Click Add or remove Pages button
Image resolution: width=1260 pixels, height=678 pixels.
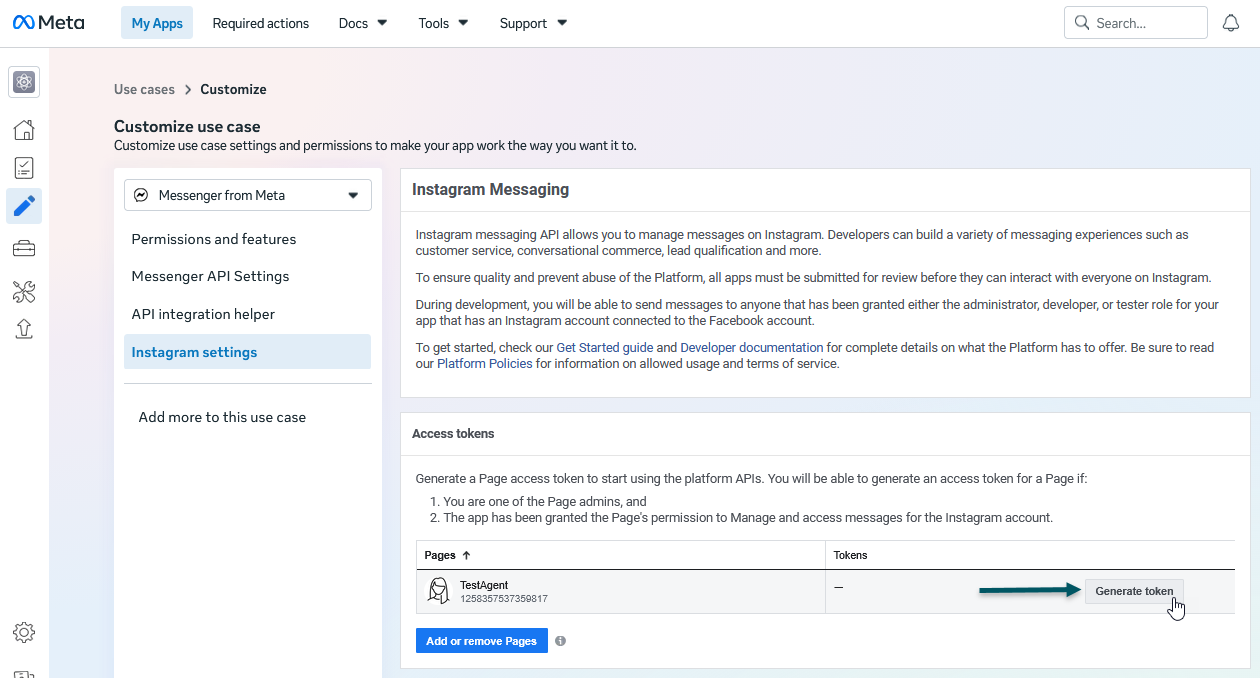482,641
